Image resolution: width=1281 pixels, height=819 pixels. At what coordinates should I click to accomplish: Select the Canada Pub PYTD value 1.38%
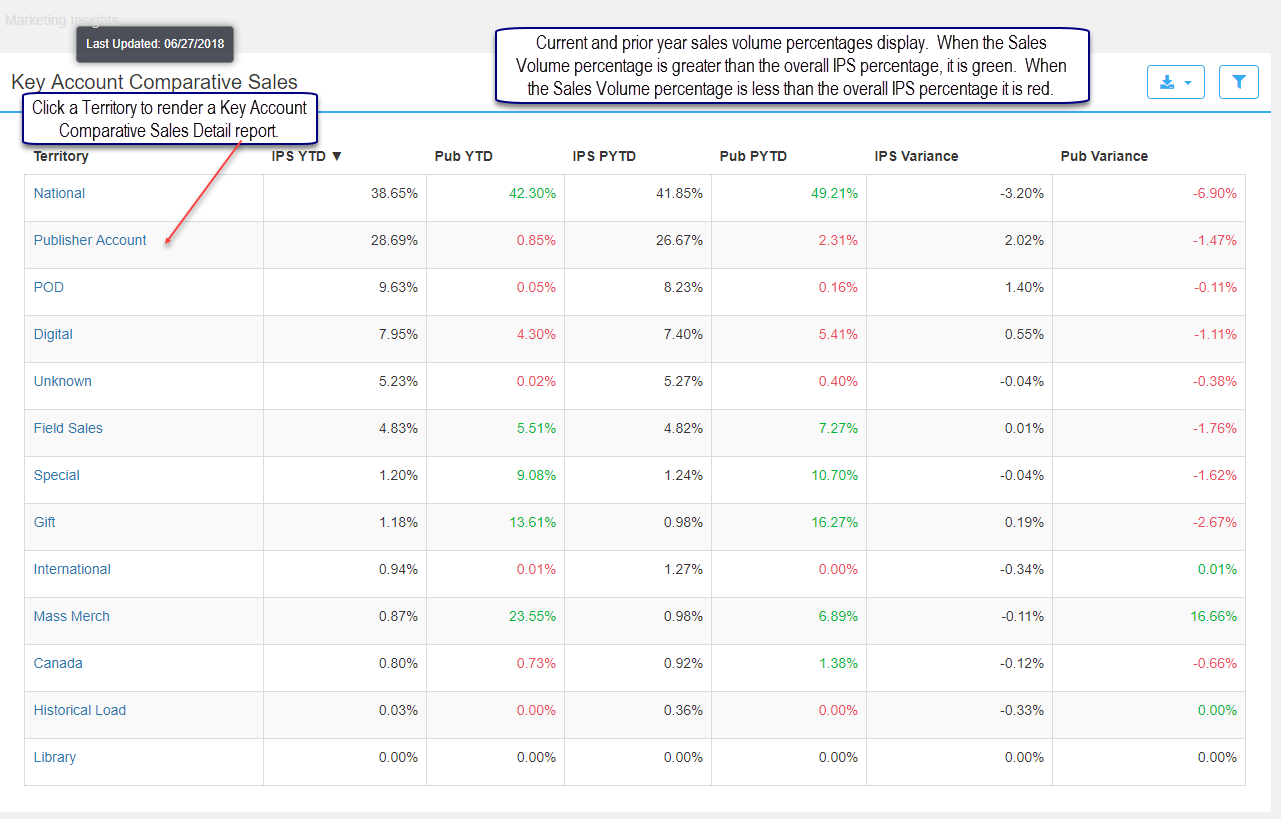pyautogui.click(x=838, y=663)
